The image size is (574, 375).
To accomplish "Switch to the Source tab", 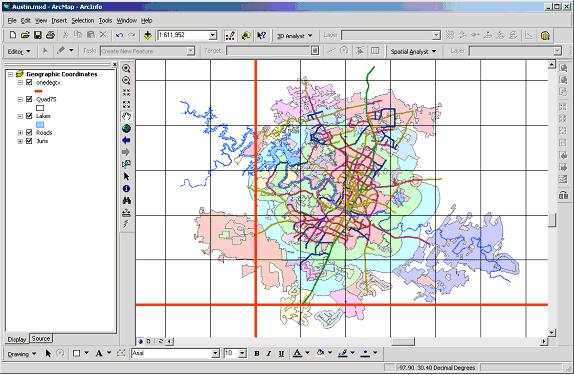I will click(x=41, y=339).
